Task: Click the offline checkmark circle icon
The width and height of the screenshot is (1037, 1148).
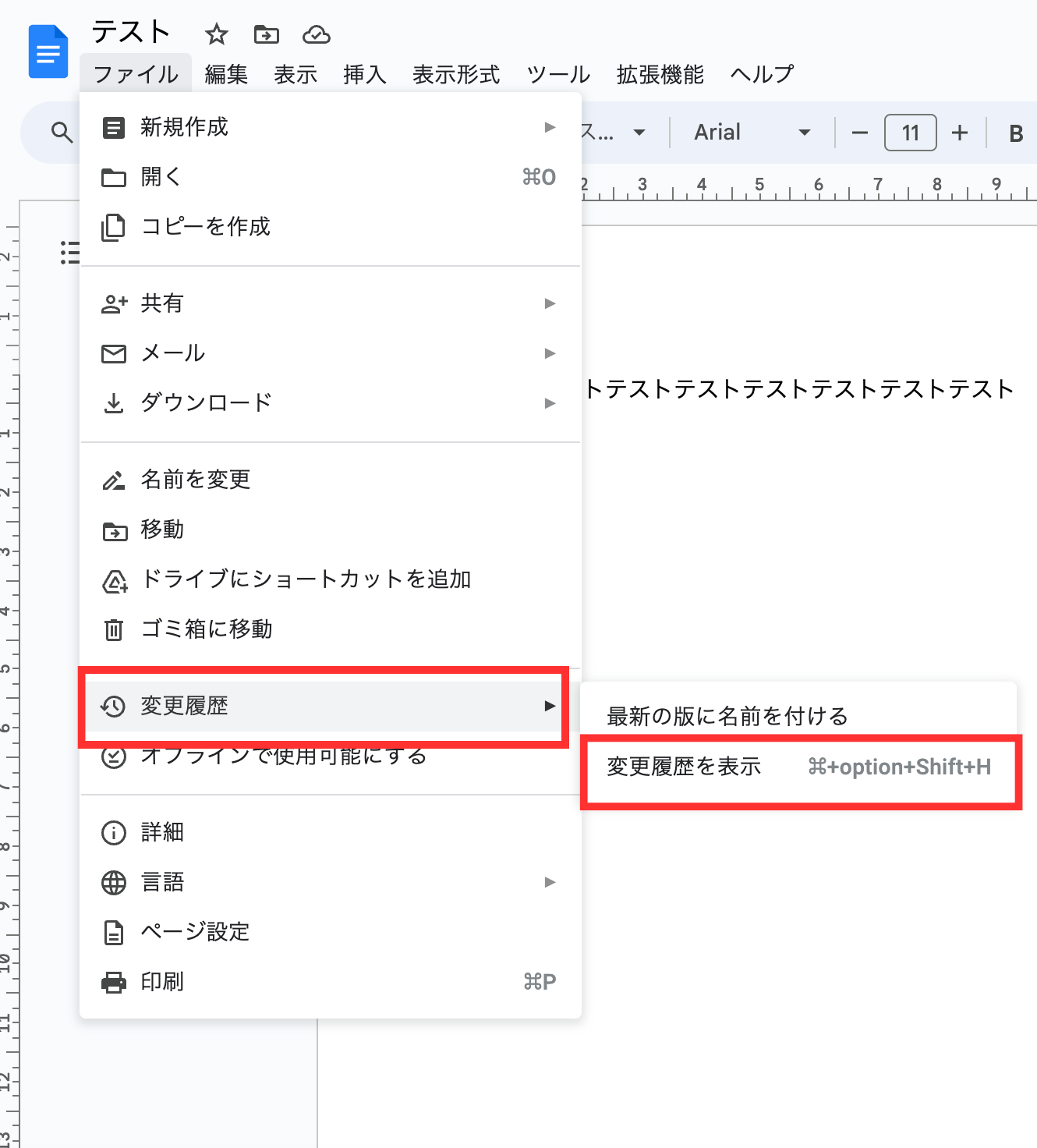Action: point(114,757)
